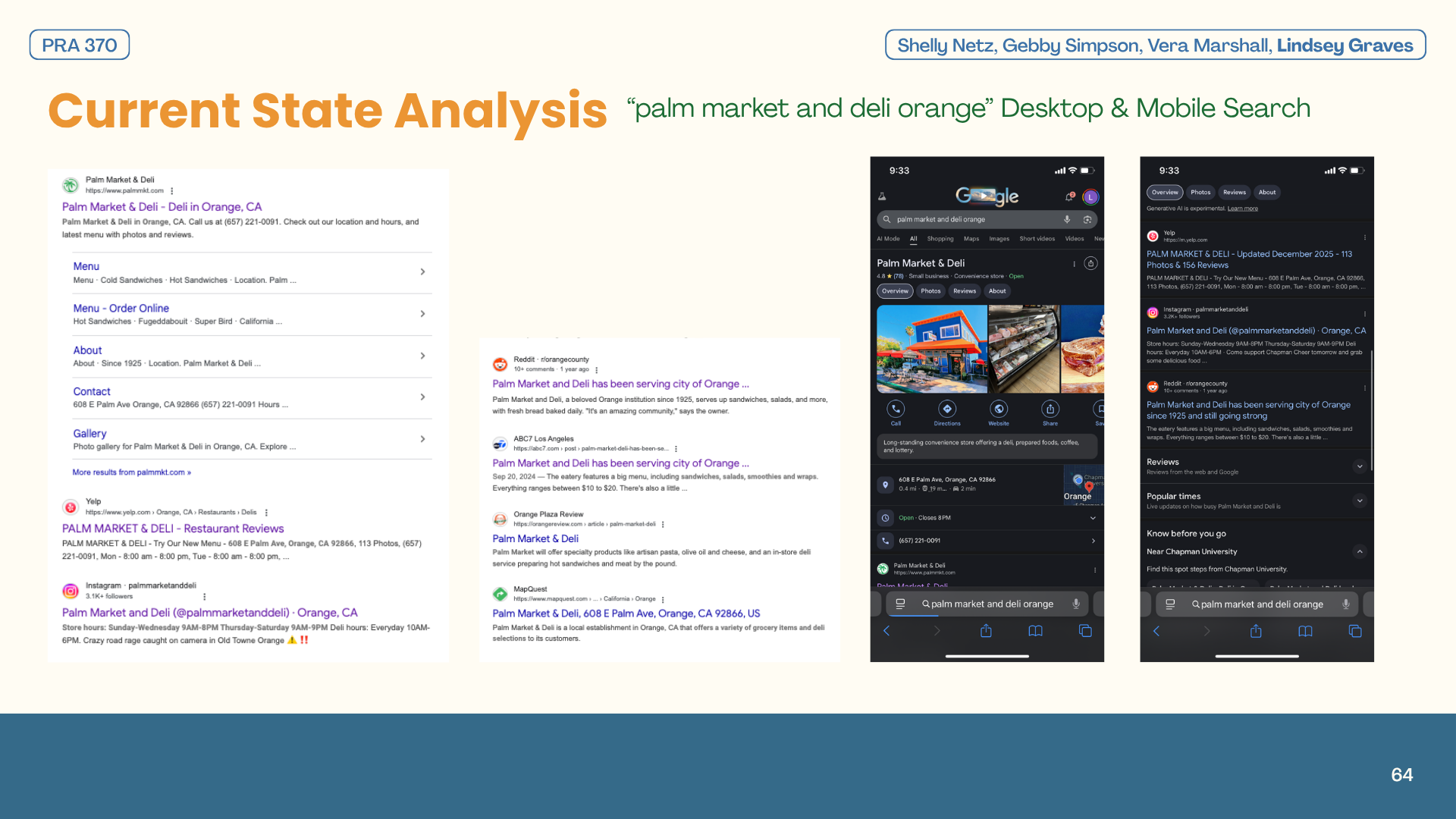Screen dimensions: 1456x819
Task: Expand the 'Menu - Order Online' chevron
Action: point(422,313)
